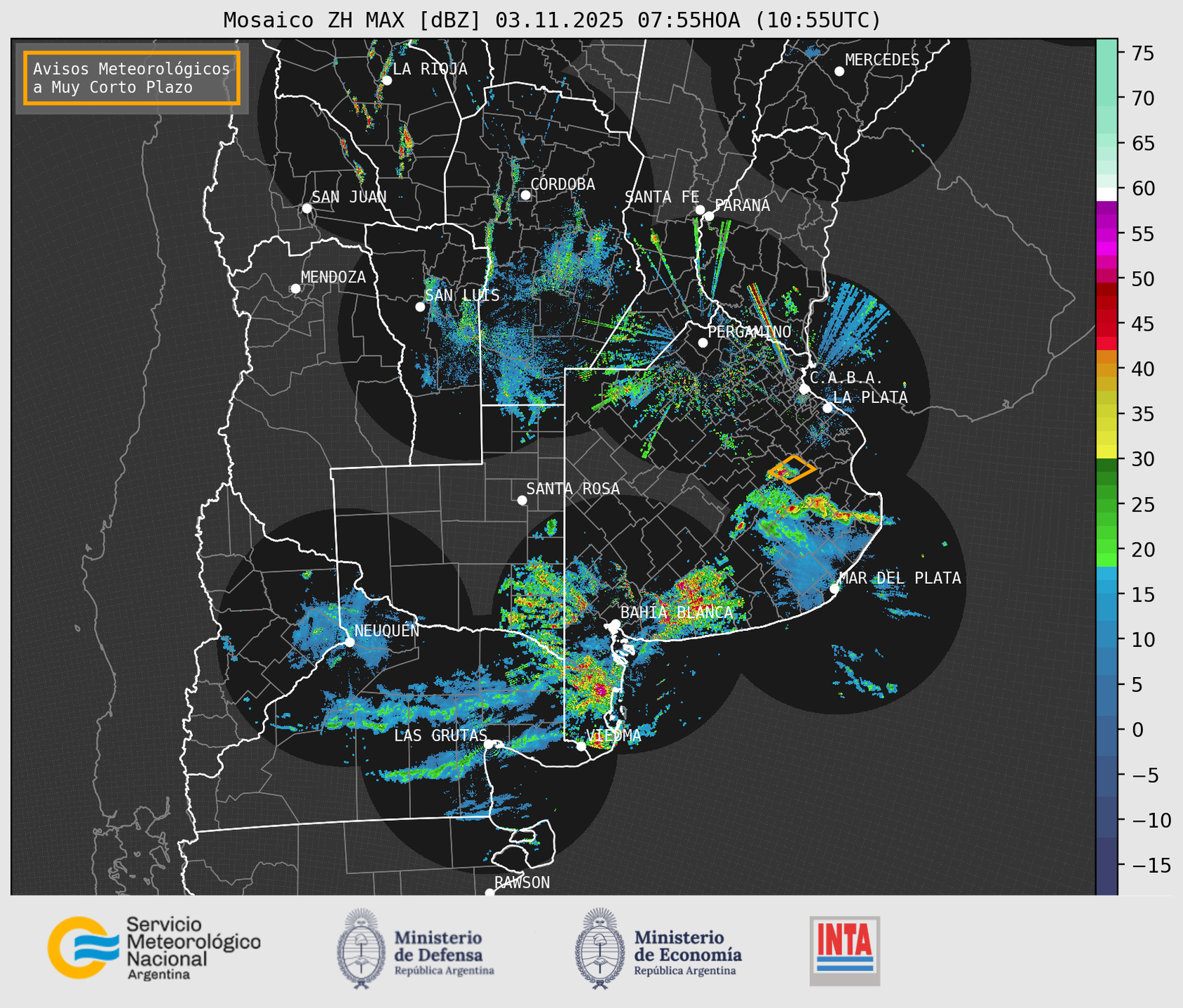The height and width of the screenshot is (1008, 1183).
Task: Select the San Juan city marker dot
Action: (306, 208)
